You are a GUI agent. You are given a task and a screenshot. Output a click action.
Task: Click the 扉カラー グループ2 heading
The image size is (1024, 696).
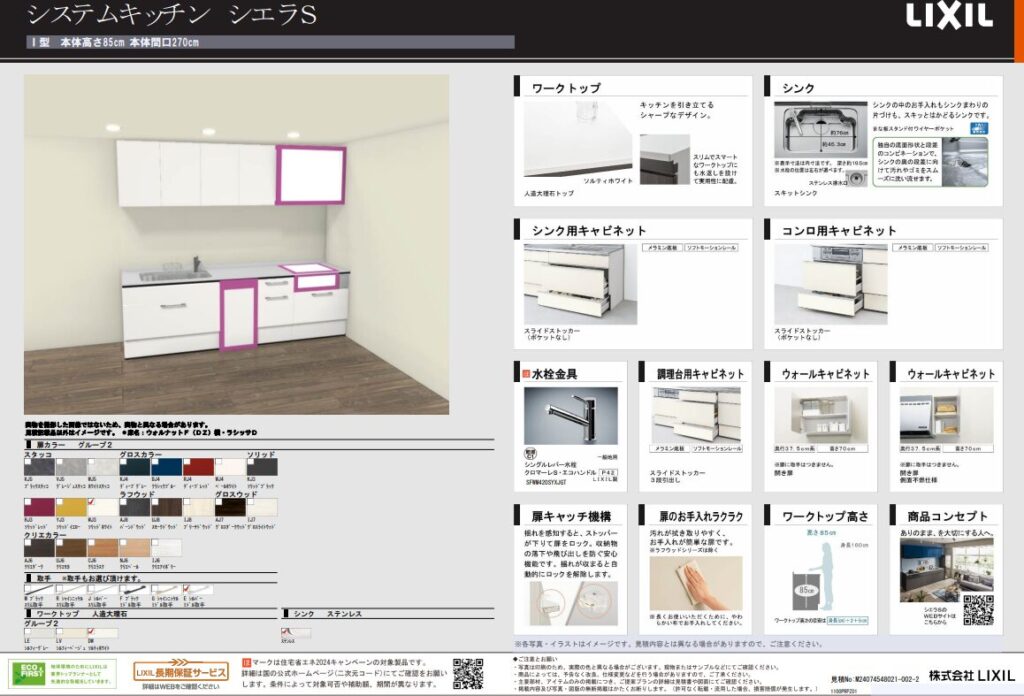click(x=73, y=445)
